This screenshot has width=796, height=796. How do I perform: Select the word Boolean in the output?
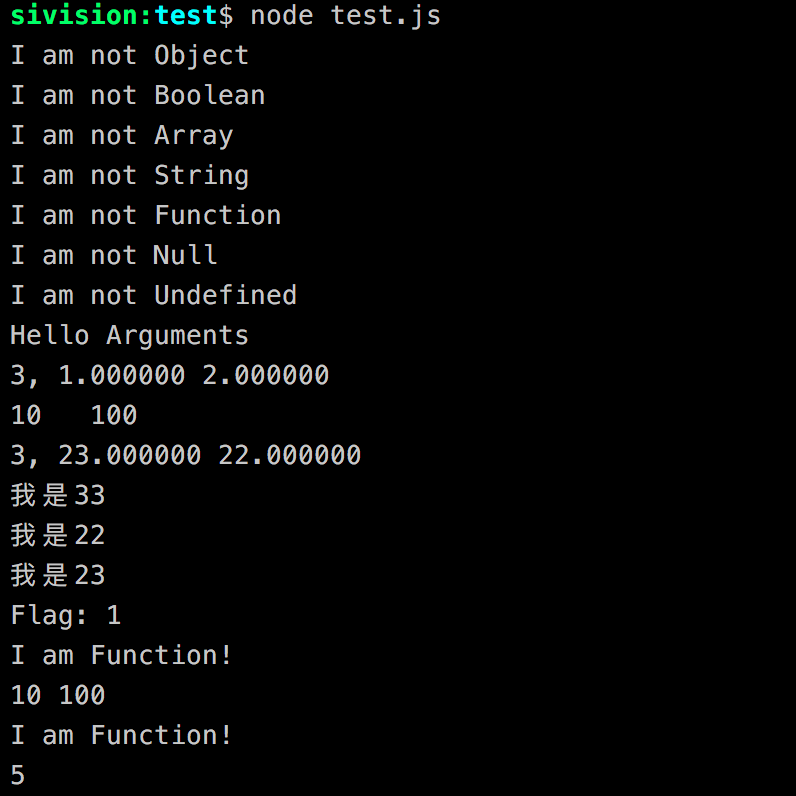click(x=210, y=96)
